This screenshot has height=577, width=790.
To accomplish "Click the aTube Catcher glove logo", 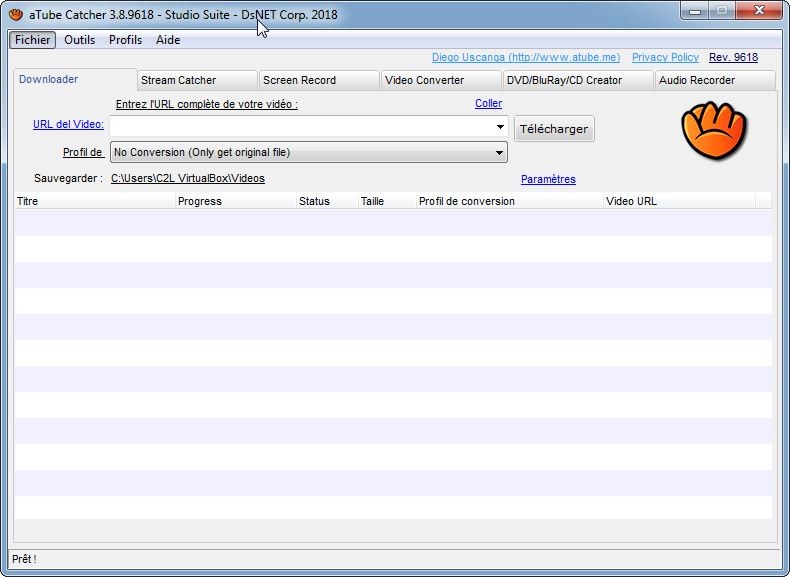I will [714, 130].
